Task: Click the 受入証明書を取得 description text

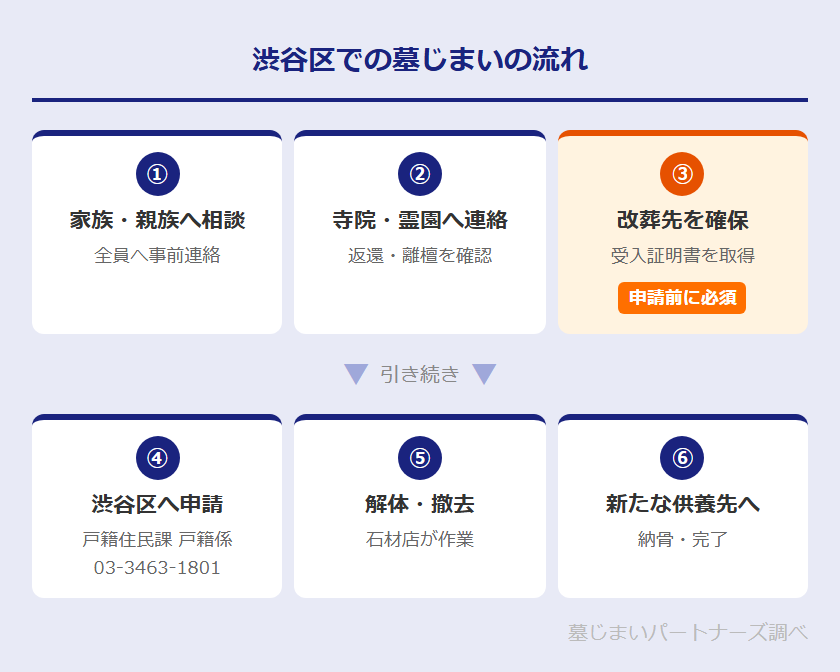Action: [682, 256]
